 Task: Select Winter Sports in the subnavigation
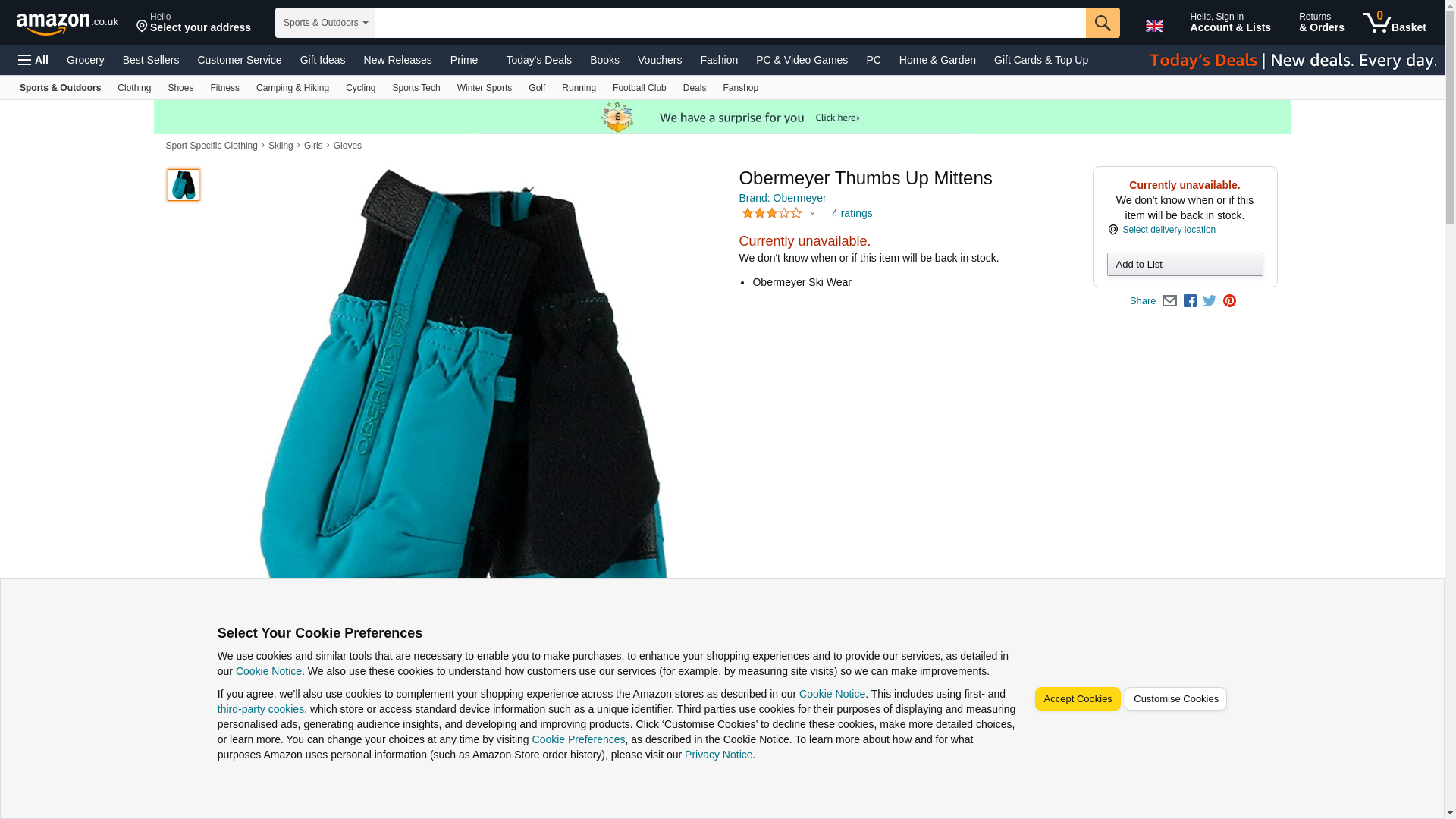484,88
